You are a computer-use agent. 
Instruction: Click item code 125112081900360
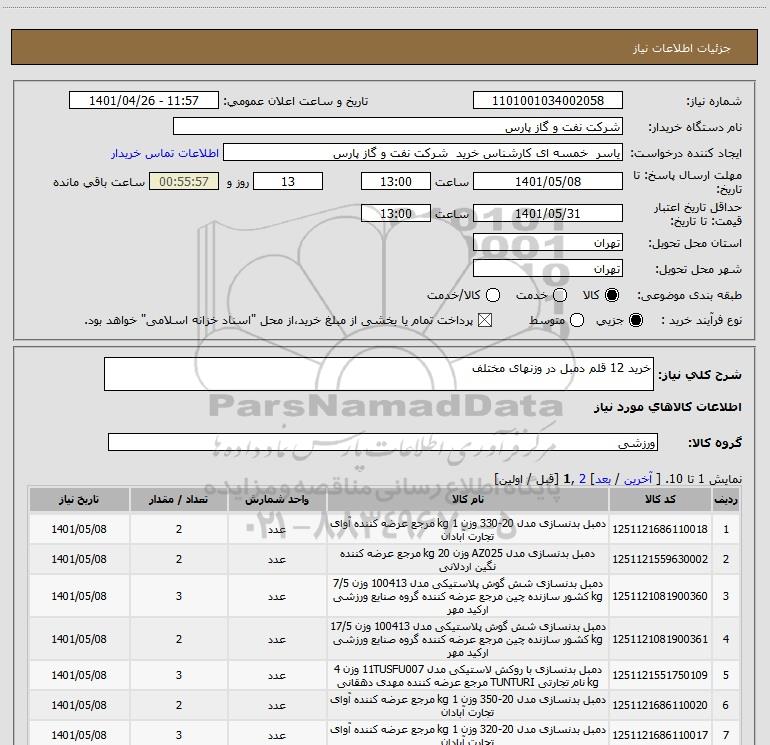coord(660,596)
